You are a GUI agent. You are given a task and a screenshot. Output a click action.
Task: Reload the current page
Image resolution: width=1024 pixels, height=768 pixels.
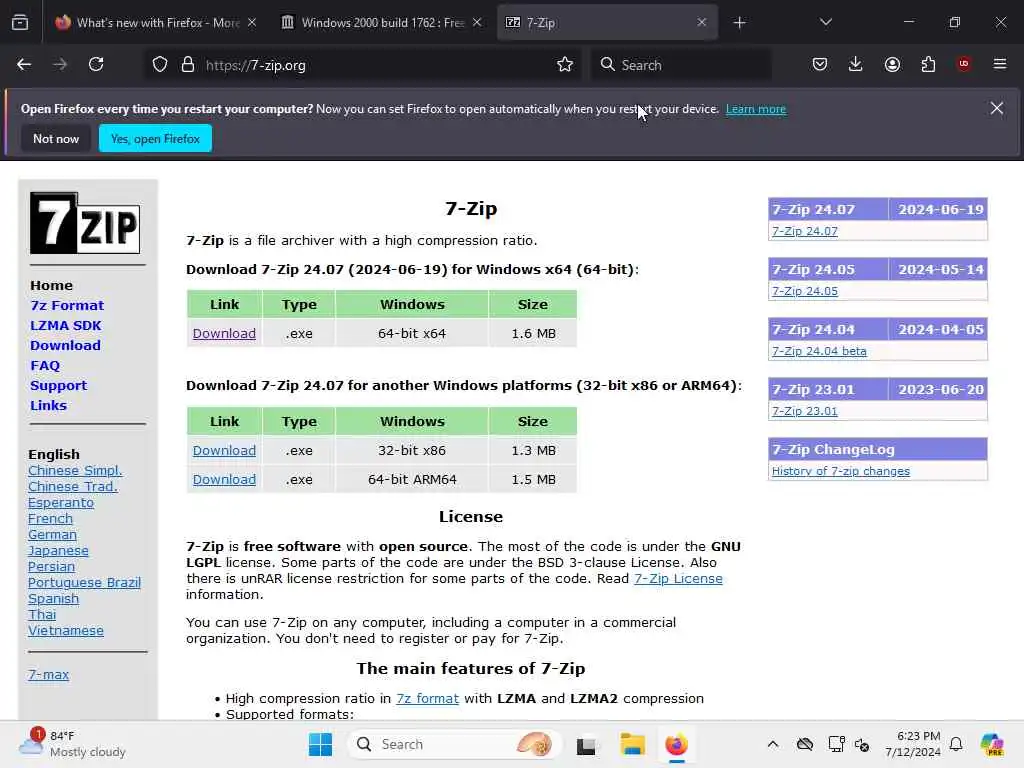point(96,65)
